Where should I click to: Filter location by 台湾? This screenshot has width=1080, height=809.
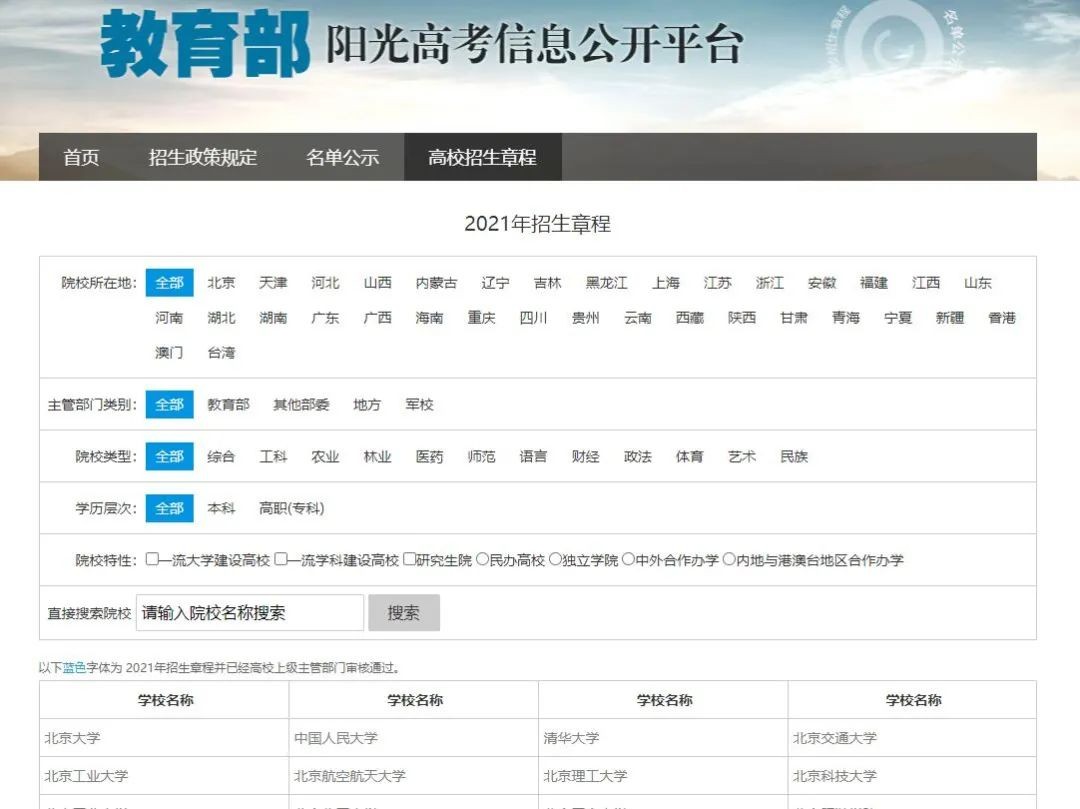(221, 353)
